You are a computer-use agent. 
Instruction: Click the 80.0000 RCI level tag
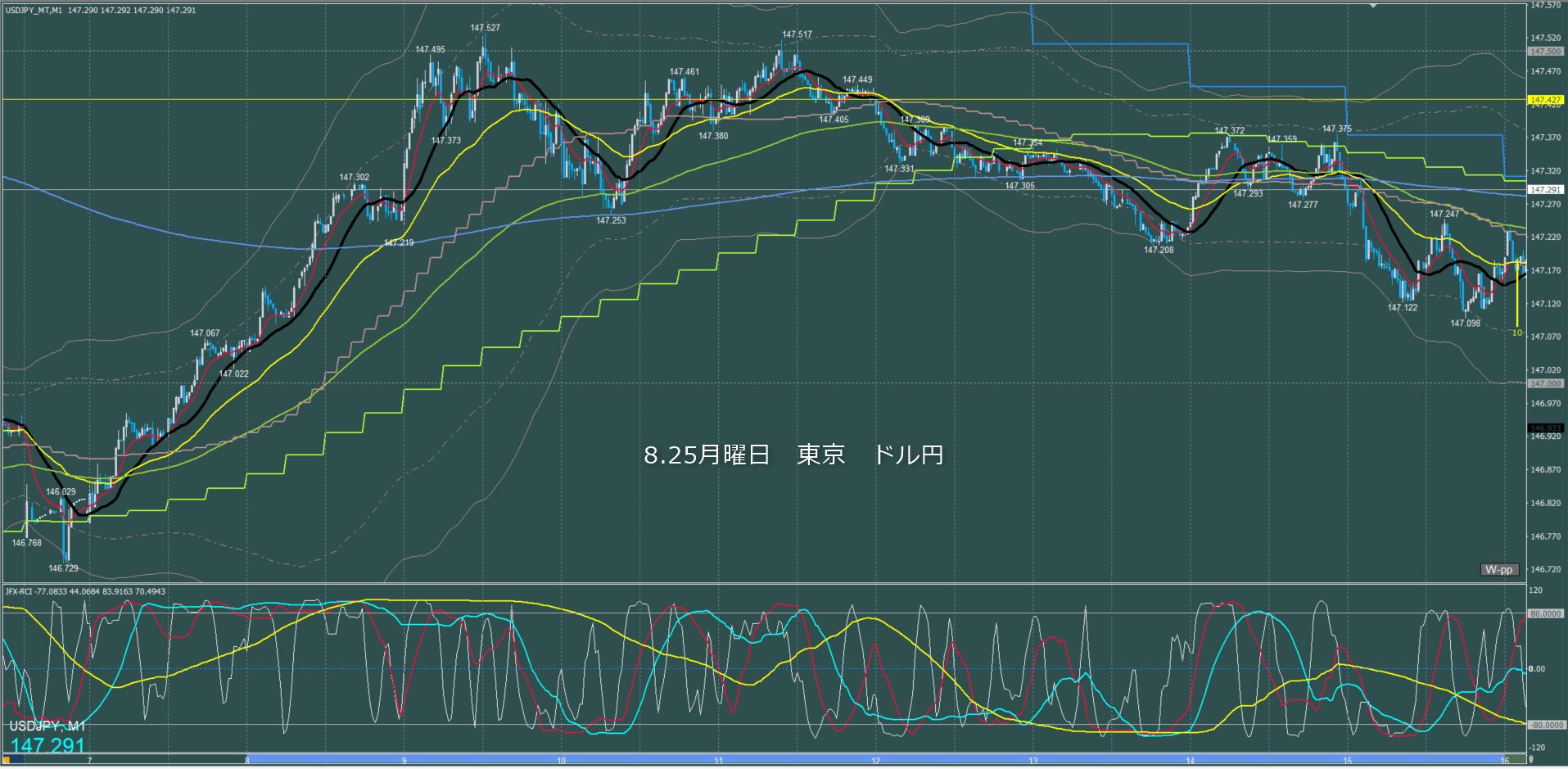tap(1545, 613)
